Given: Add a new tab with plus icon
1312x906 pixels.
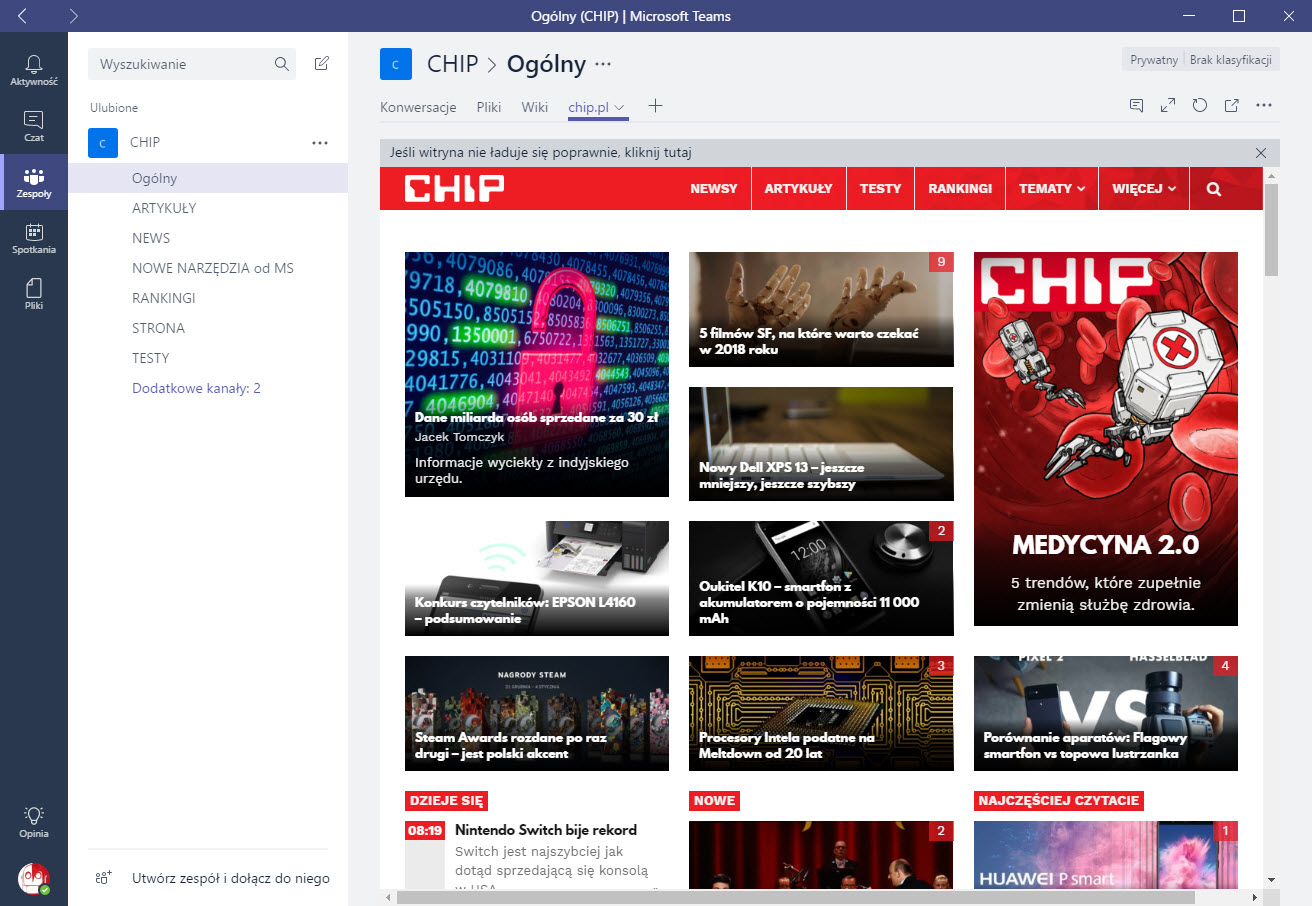Looking at the screenshot, I should click(x=655, y=106).
